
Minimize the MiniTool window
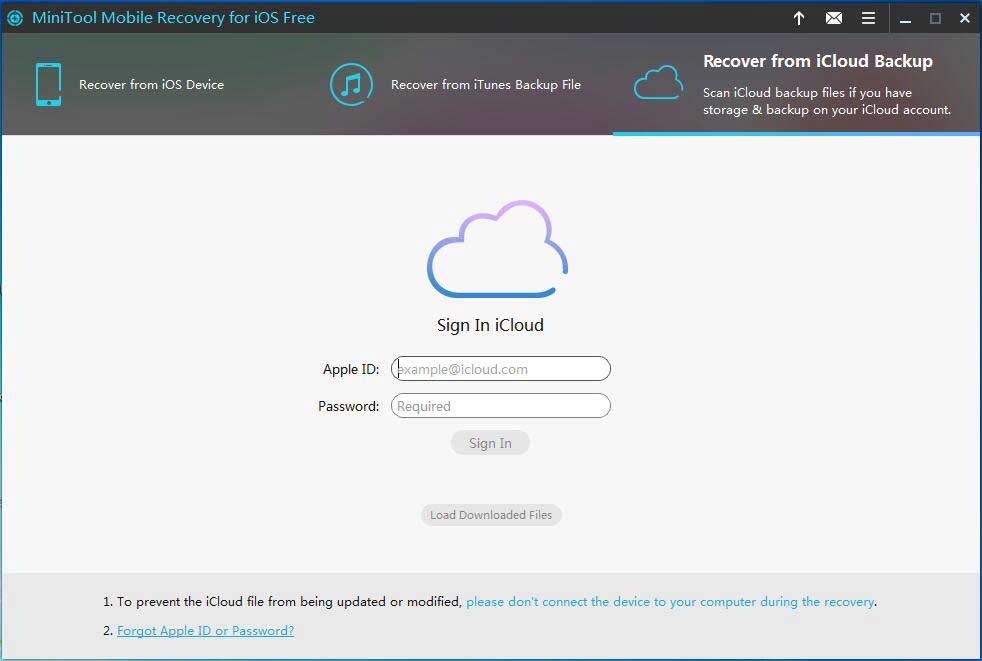pyautogui.click(x=904, y=18)
